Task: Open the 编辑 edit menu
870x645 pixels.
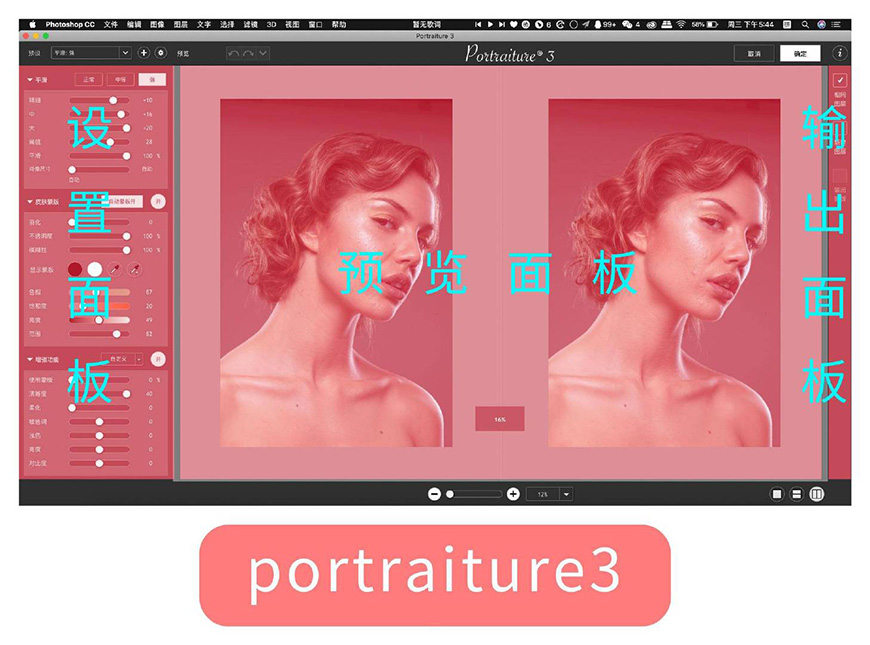Action: pyautogui.click(x=134, y=24)
